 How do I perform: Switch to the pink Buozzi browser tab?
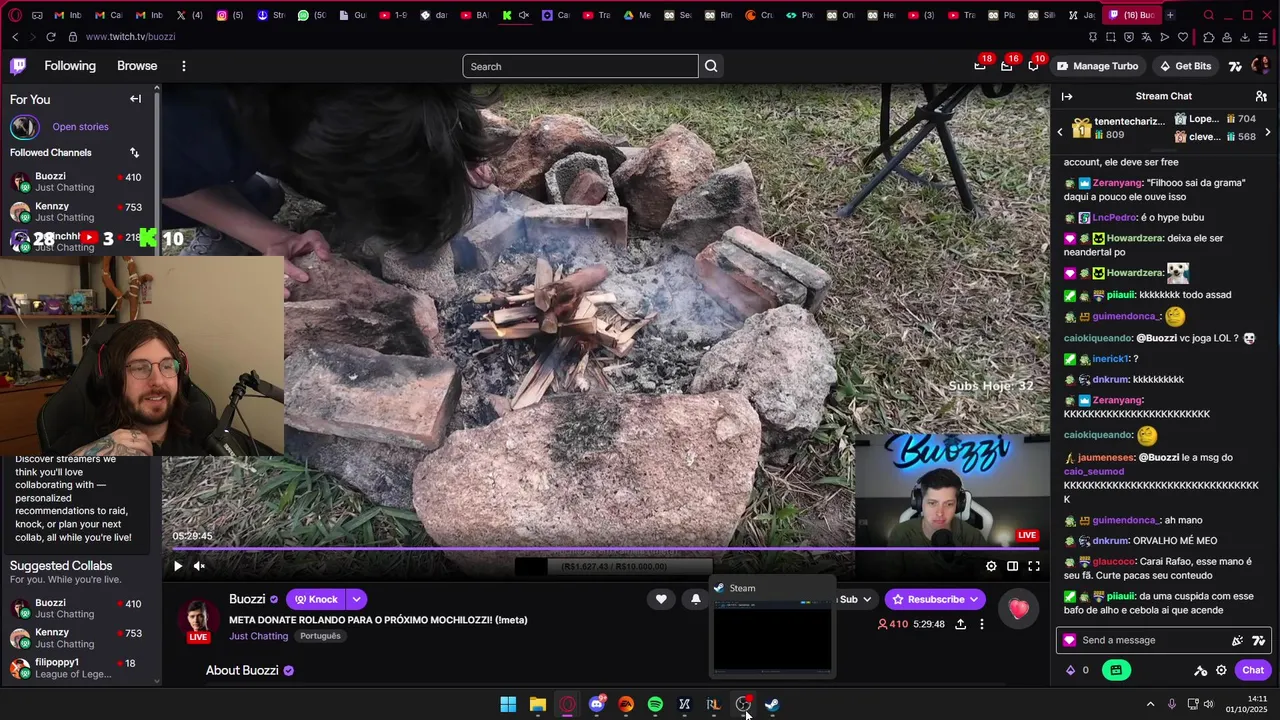(1130, 15)
